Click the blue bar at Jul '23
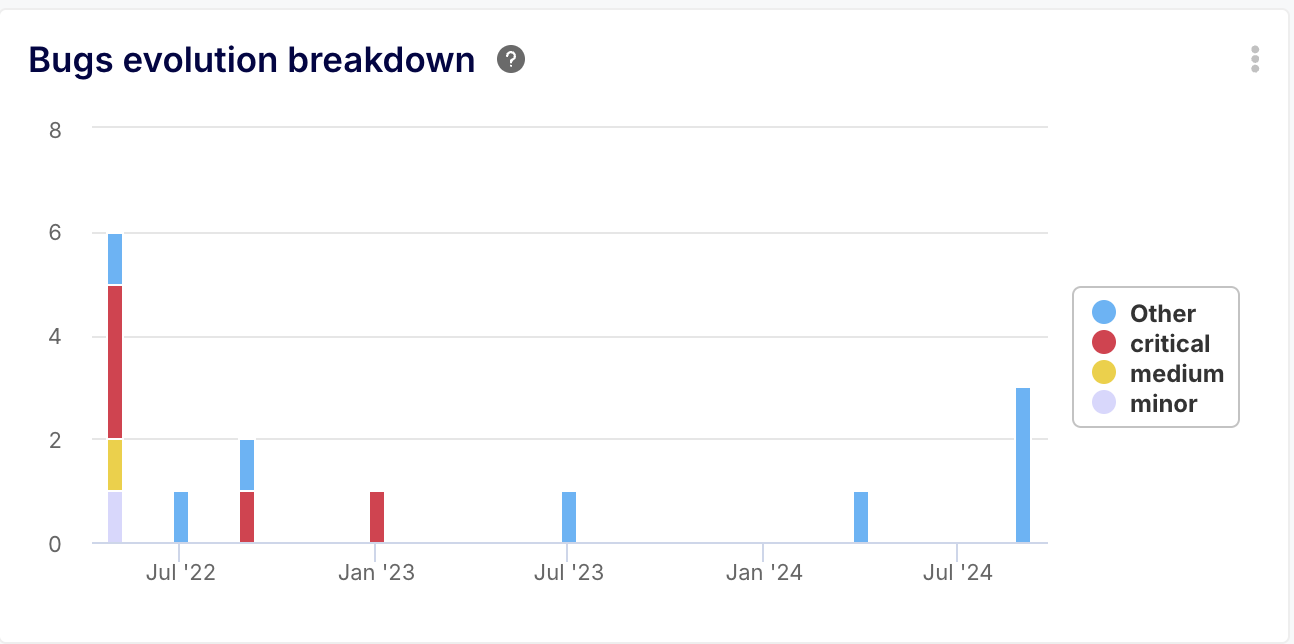 click(569, 517)
